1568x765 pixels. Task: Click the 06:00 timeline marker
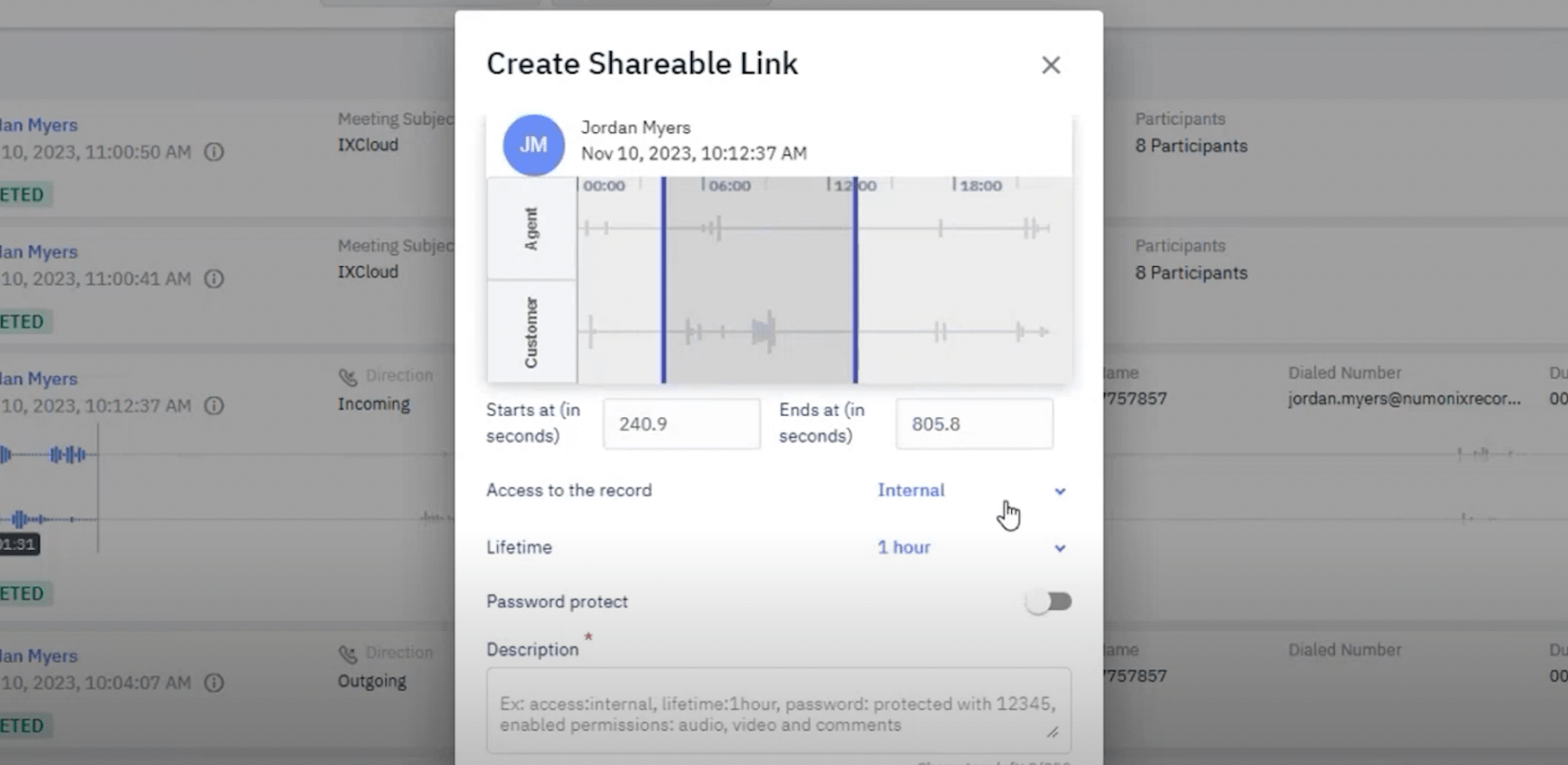click(x=729, y=186)
